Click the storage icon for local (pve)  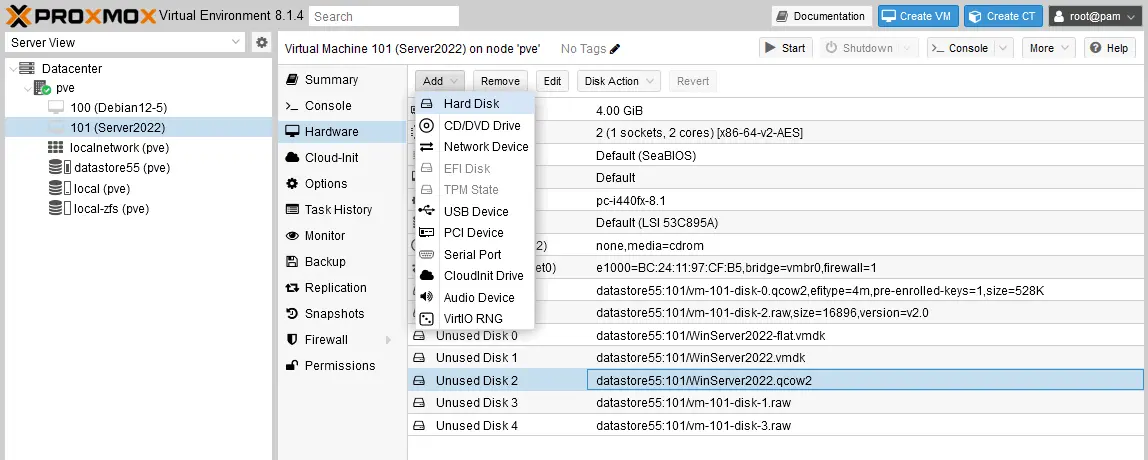tap(60, 188)
